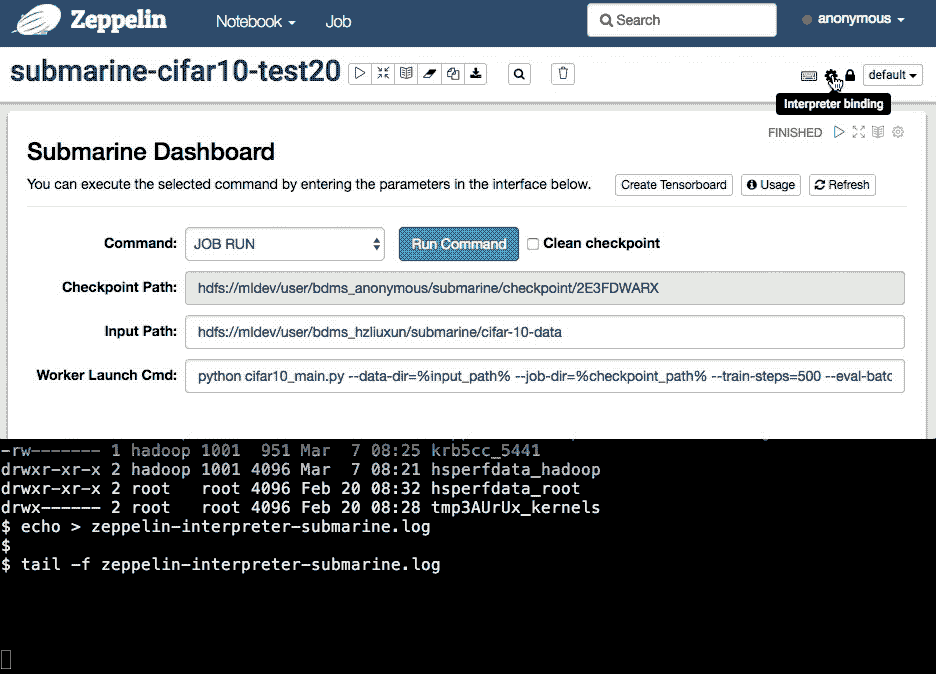The width and height of the screenshot is (936, 674).
Task: Toggle show/hide output book icon in note toolbar
Action: click(407, 73)
